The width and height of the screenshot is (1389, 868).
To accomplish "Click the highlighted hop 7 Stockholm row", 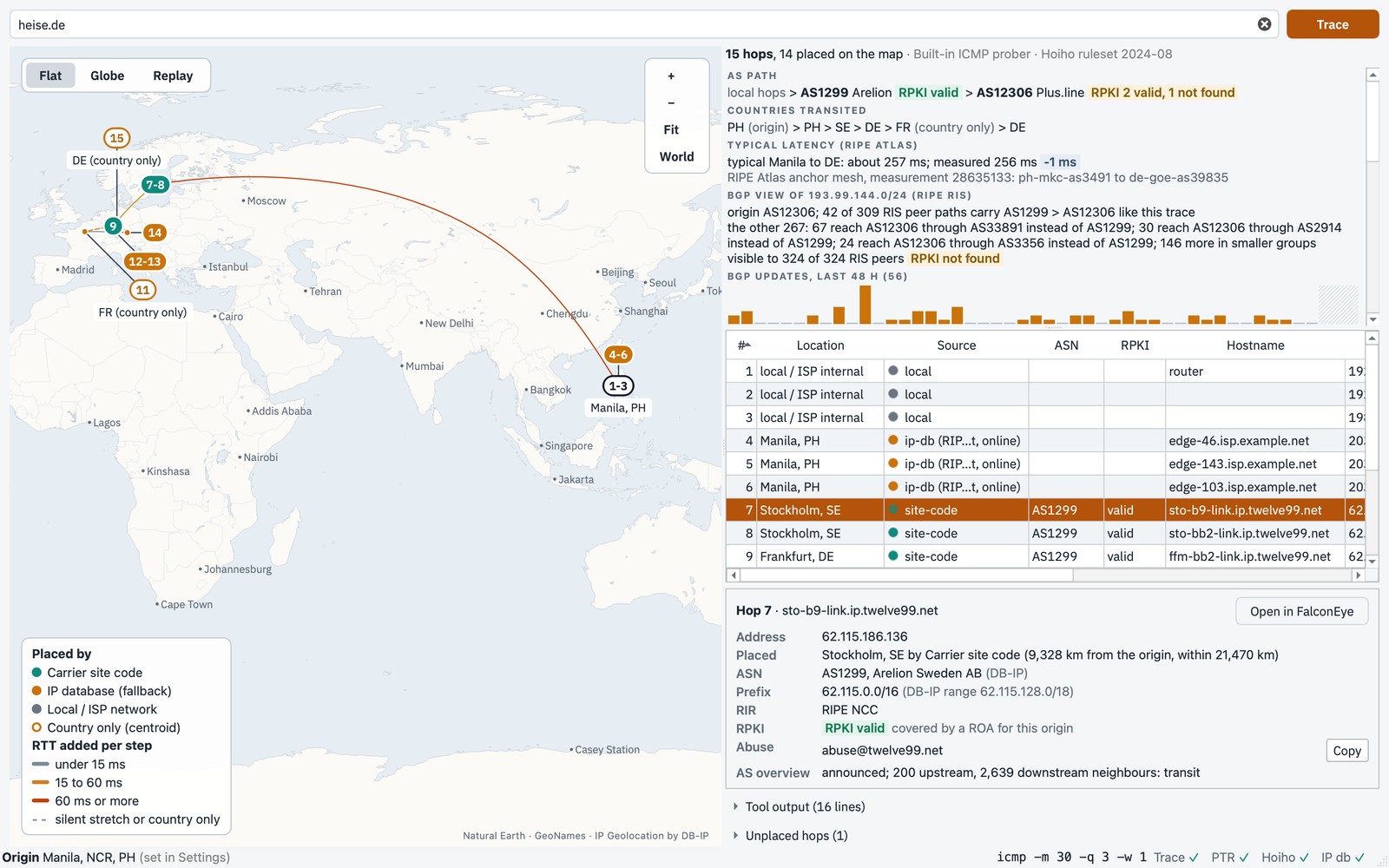I will 1045,510.
